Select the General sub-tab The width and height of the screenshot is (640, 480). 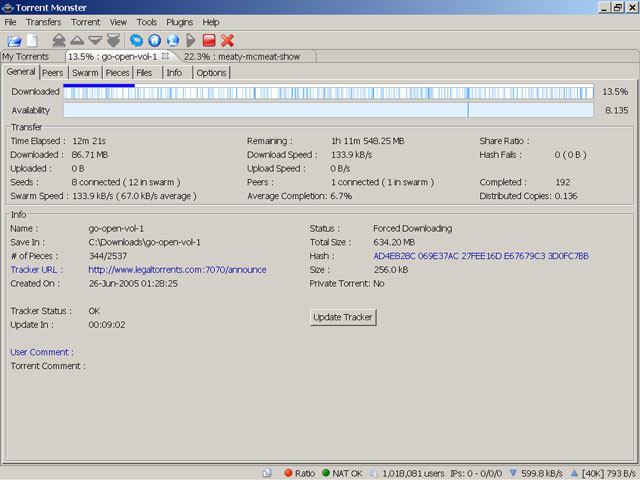tap(21, 72)
